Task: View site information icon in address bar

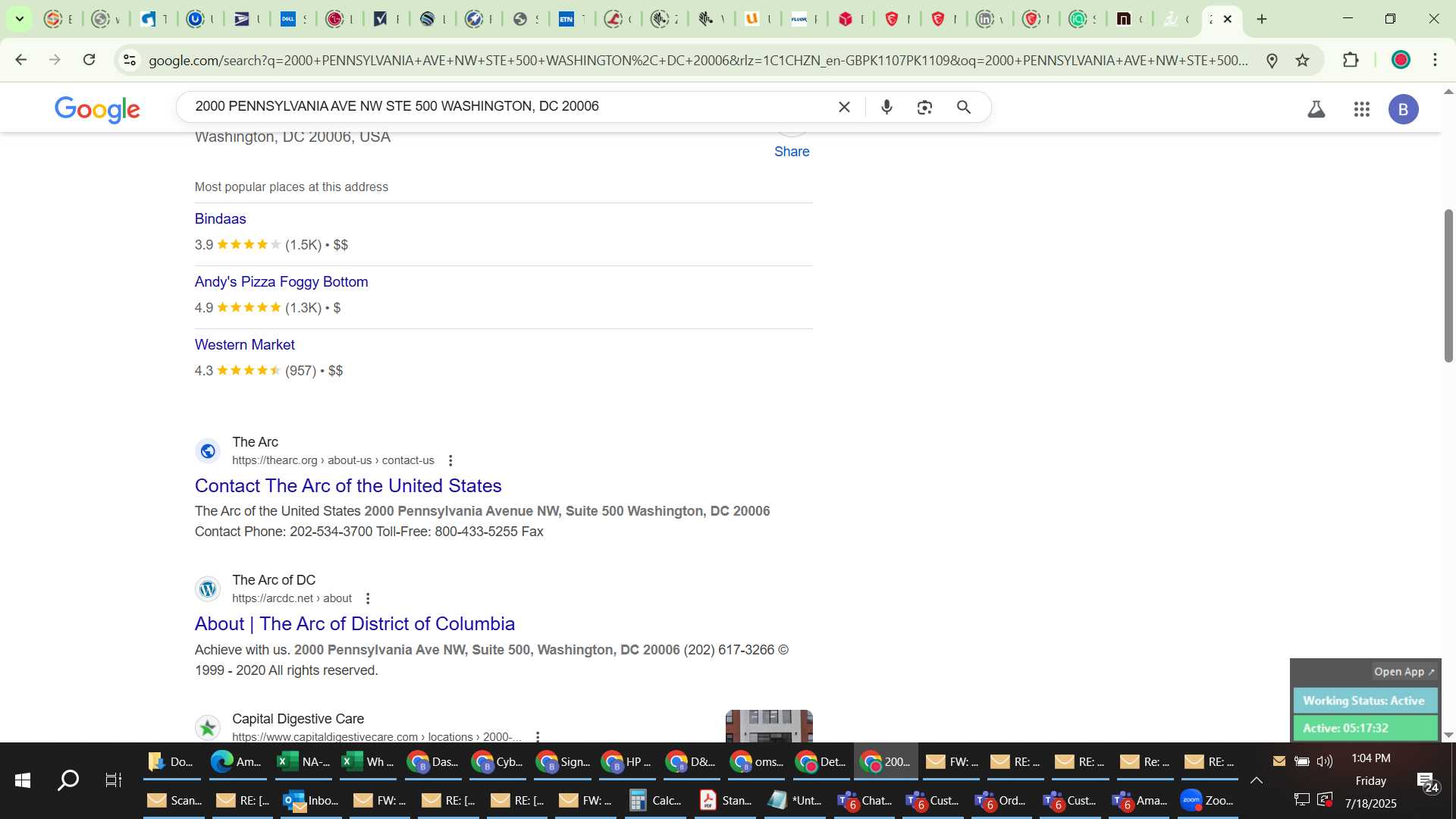Action: 130,60
